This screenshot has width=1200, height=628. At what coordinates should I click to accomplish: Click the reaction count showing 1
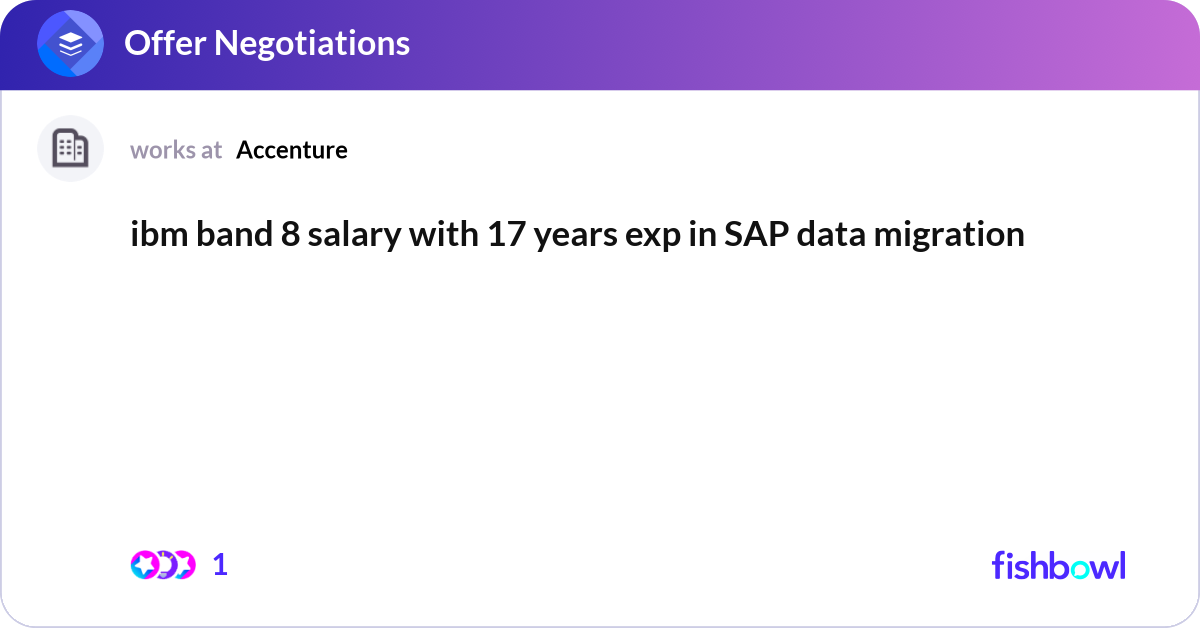(220, 565)
